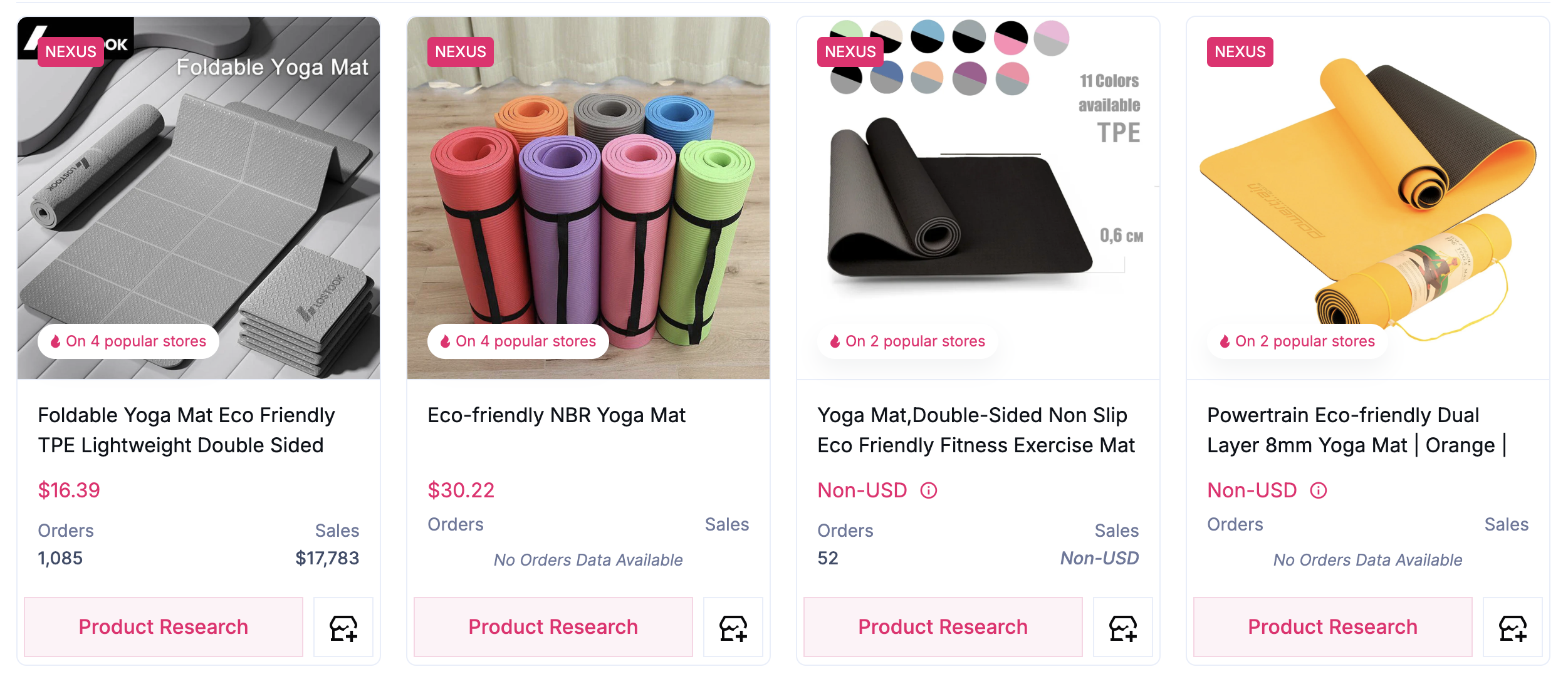1568x674 pixels.
Task: Click Product Research for the Foldable Yoga Mat
Action: click(x=163, y=626)
